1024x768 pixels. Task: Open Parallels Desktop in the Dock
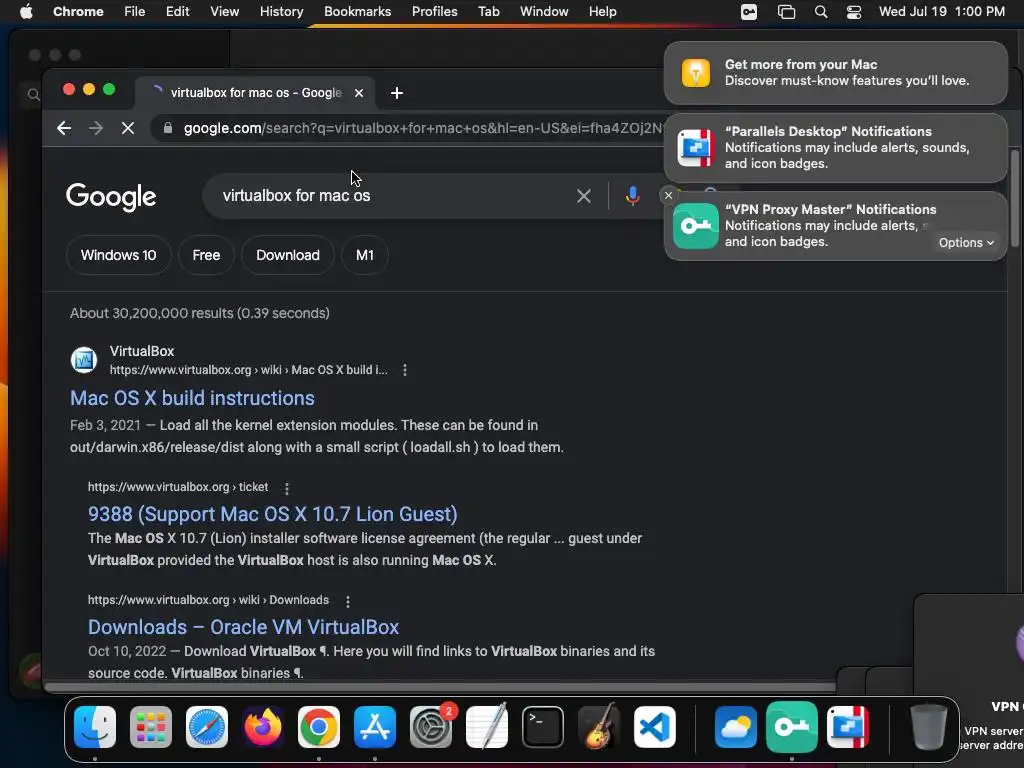(848, 726)
